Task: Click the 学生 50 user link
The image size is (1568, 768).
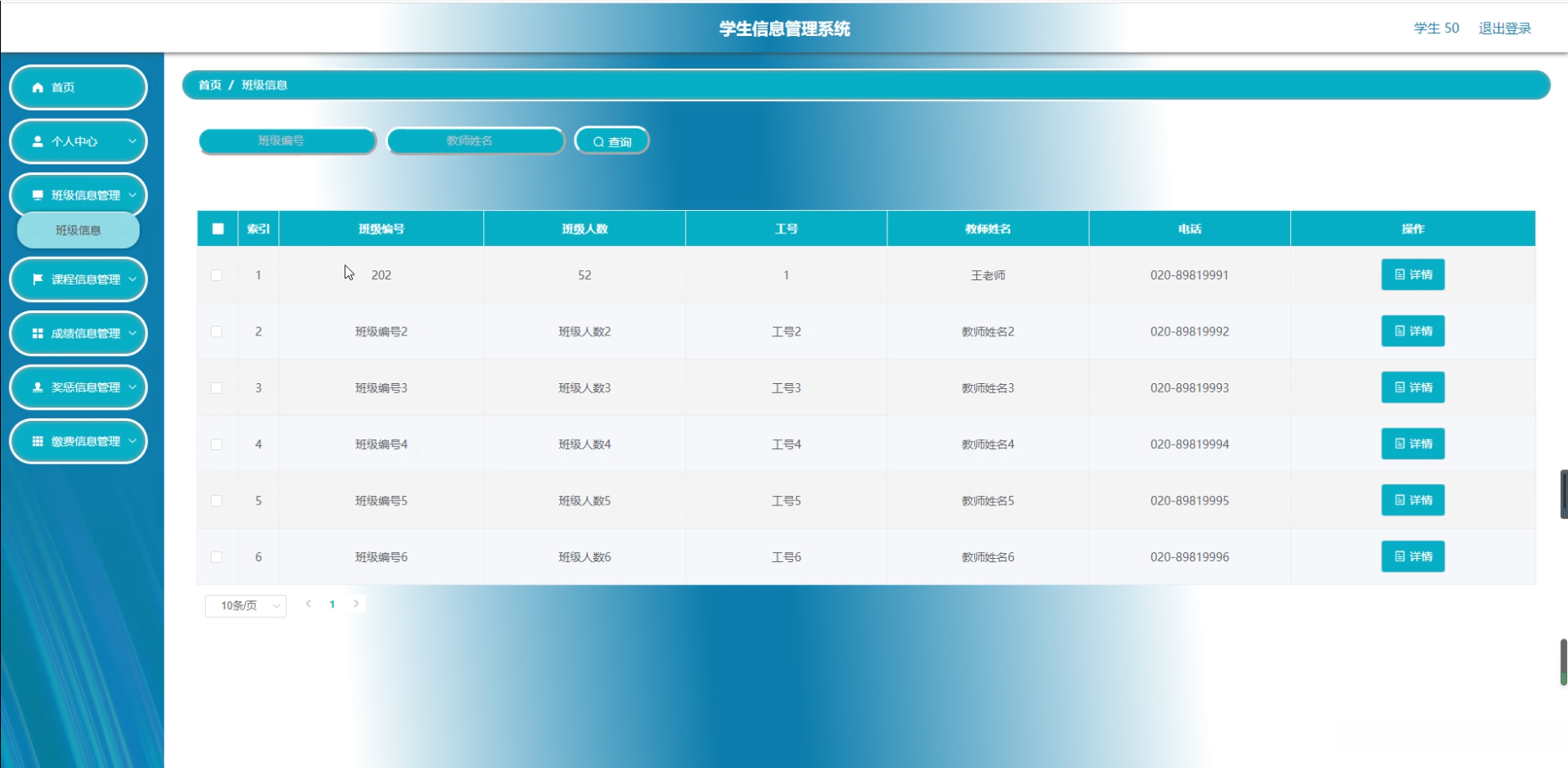Action: coord(1436,28)
